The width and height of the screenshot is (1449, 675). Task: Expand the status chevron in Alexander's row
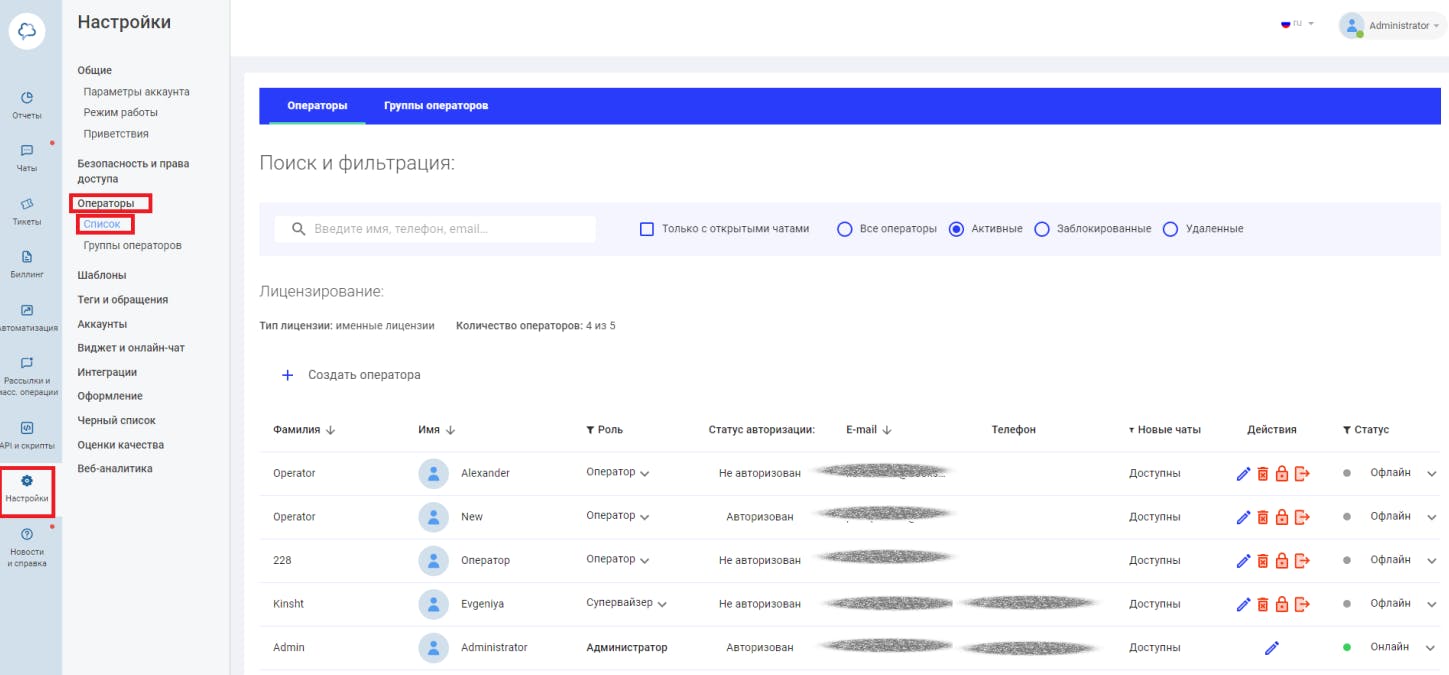click(x=1431, y=474)
